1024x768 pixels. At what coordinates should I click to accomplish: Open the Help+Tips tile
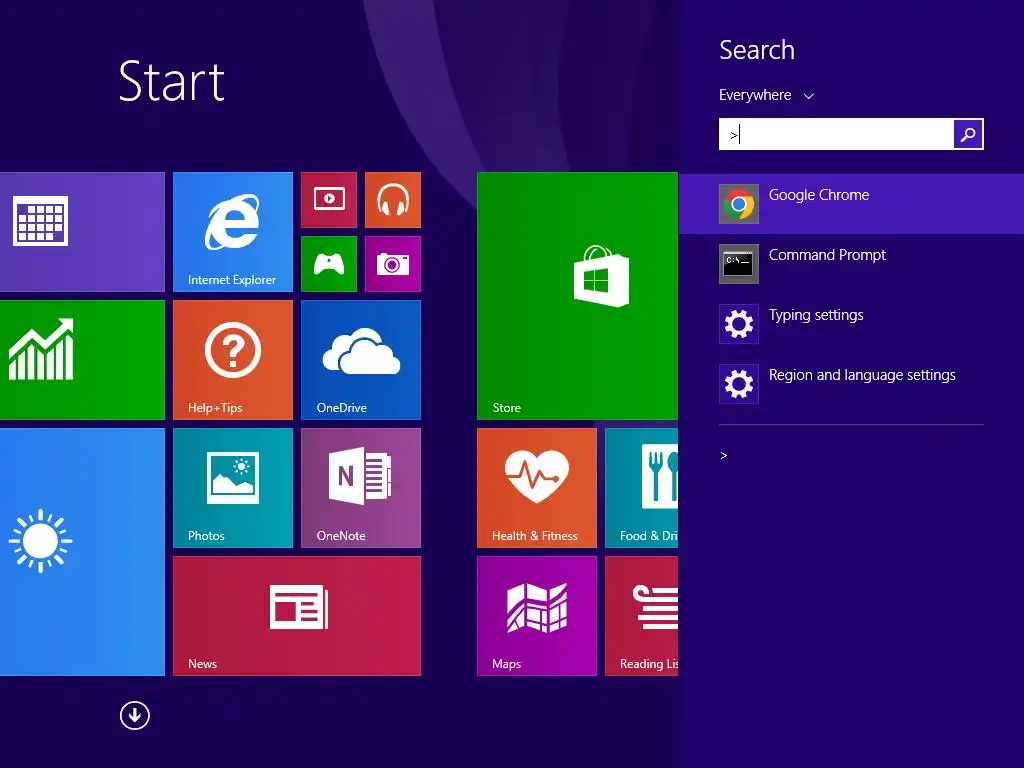pyautogui.click(x=232, y=360)
